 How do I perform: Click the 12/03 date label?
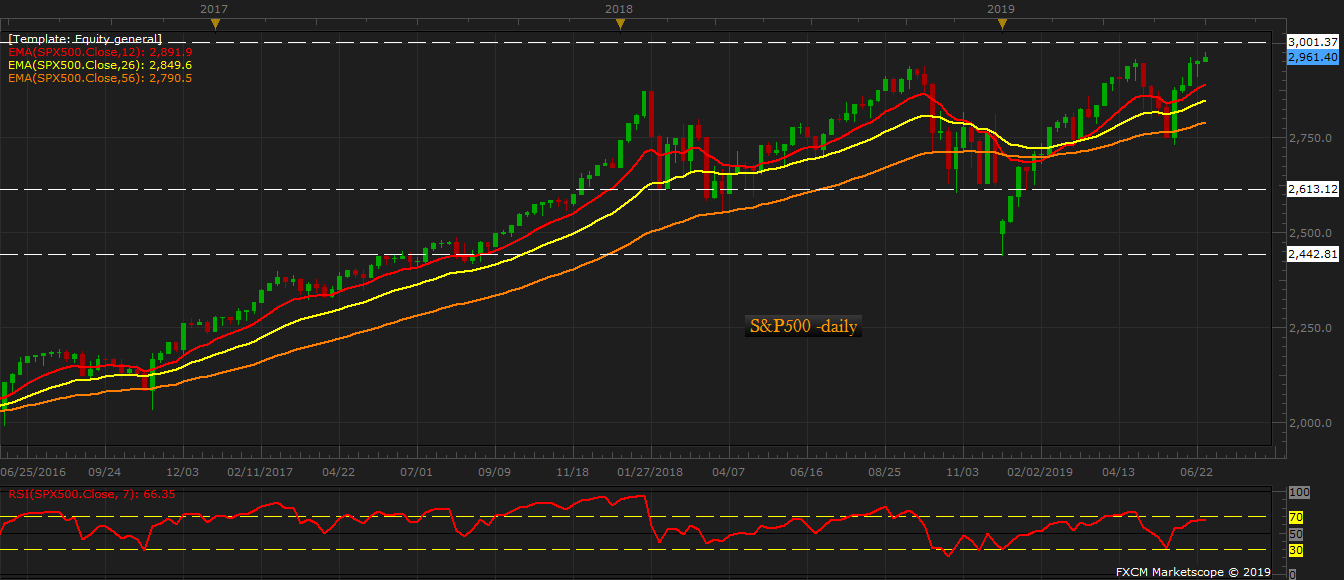click(x=183, y=472)
